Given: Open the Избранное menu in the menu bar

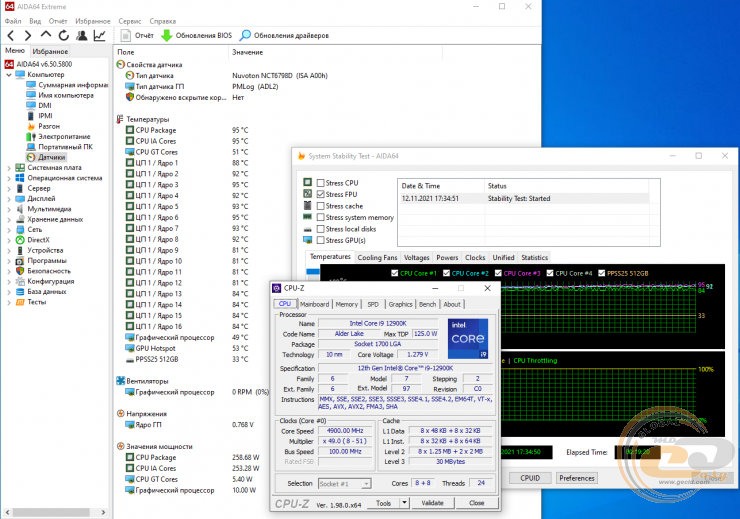Looking at the screenshot, I should tap(92, 21).
